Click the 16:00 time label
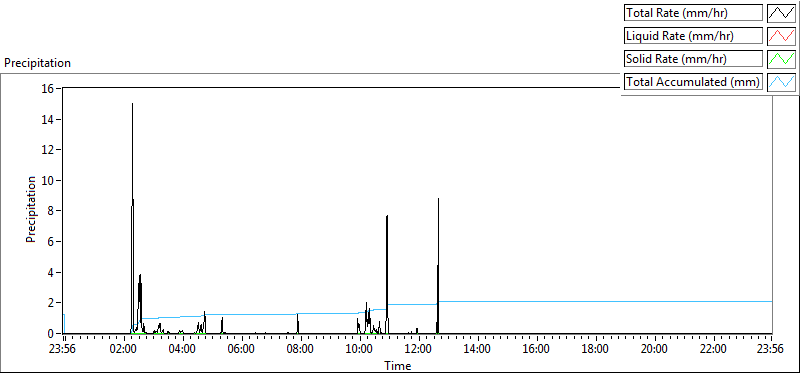Screen dimensions: 800x373 coord(537,350)
